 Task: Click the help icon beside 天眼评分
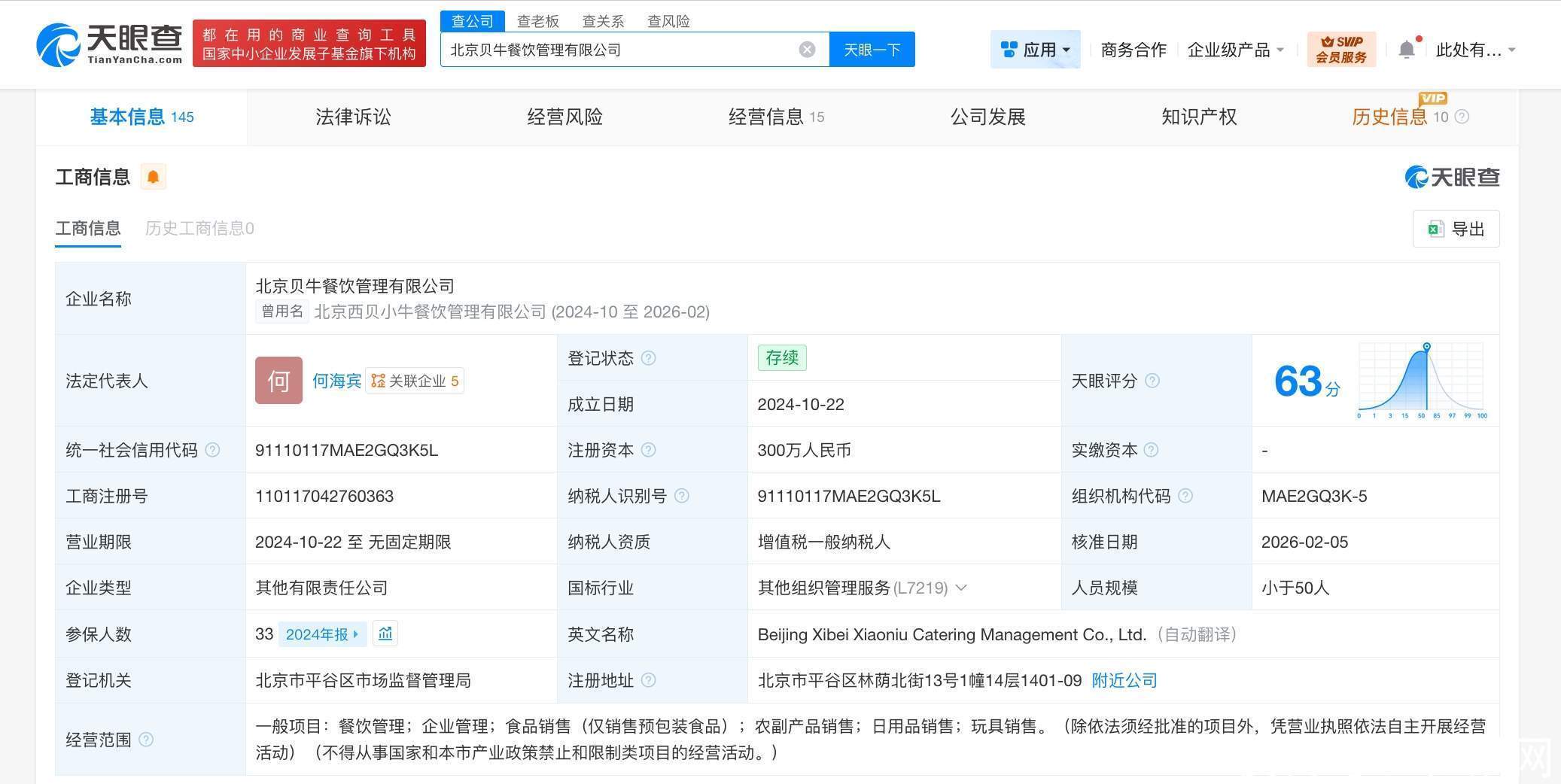click(x=1152, y=381)
